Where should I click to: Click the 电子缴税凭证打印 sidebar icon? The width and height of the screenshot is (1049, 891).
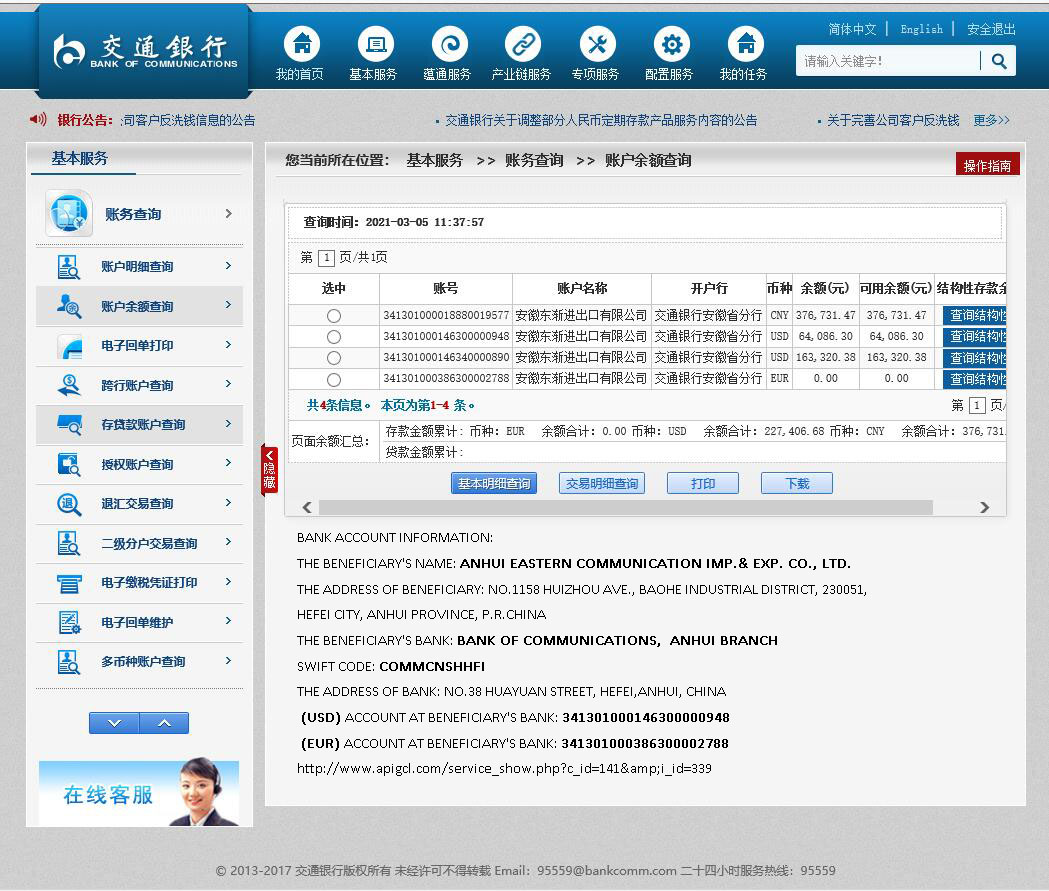pyautogui.click(x=69, y=583)
